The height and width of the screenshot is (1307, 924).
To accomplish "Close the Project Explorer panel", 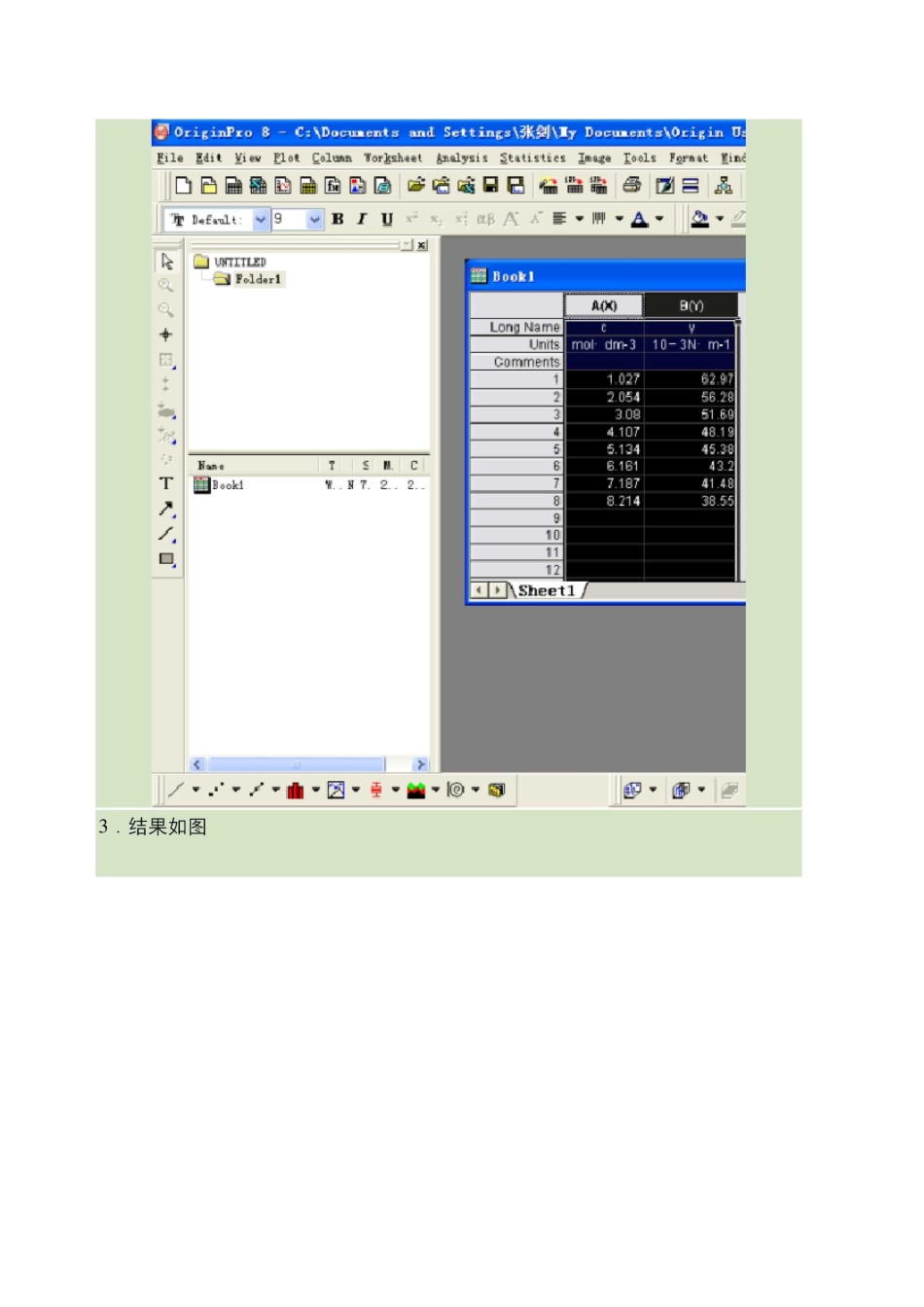I will [422, 245].
